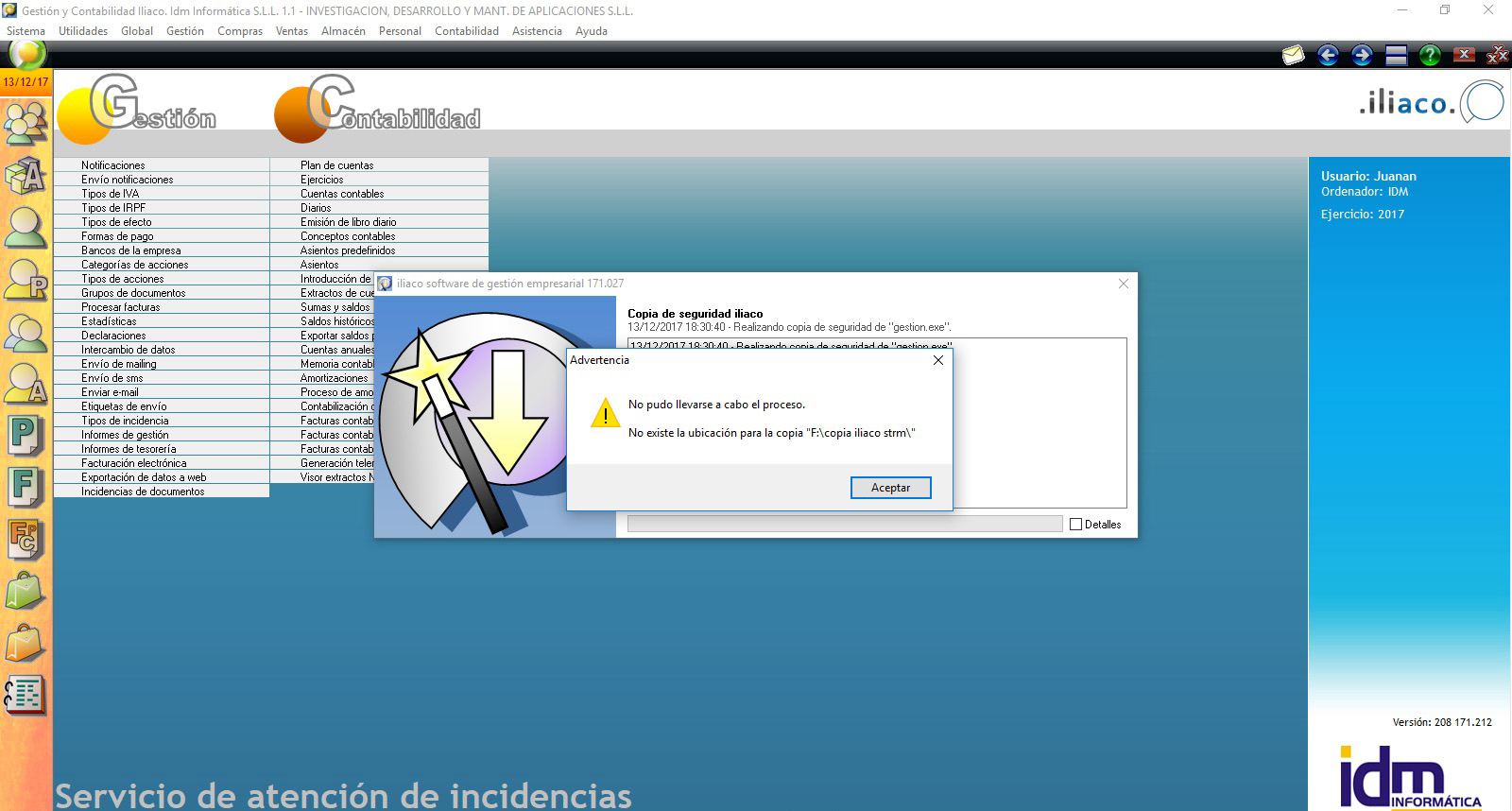
Task: Click the IDM Informática logo
Action: coord(1411,777)
